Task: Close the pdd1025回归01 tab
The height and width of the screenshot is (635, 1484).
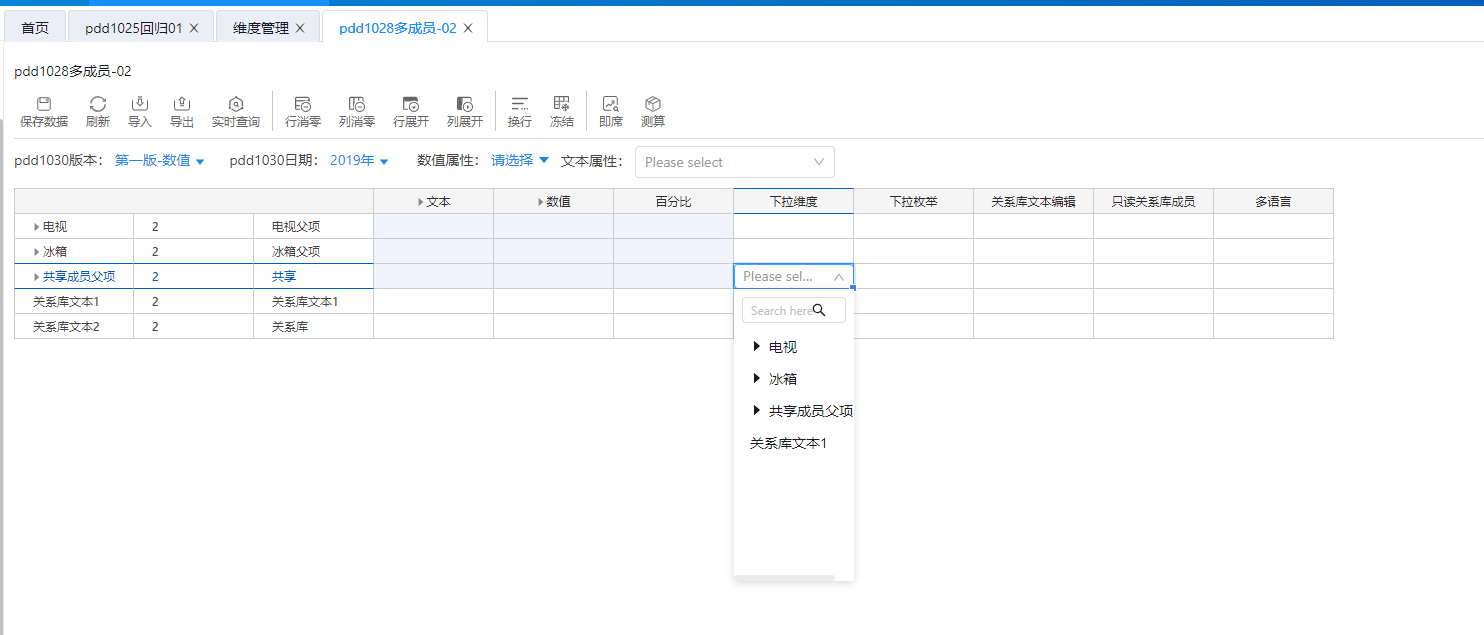Action: (194, 28)
